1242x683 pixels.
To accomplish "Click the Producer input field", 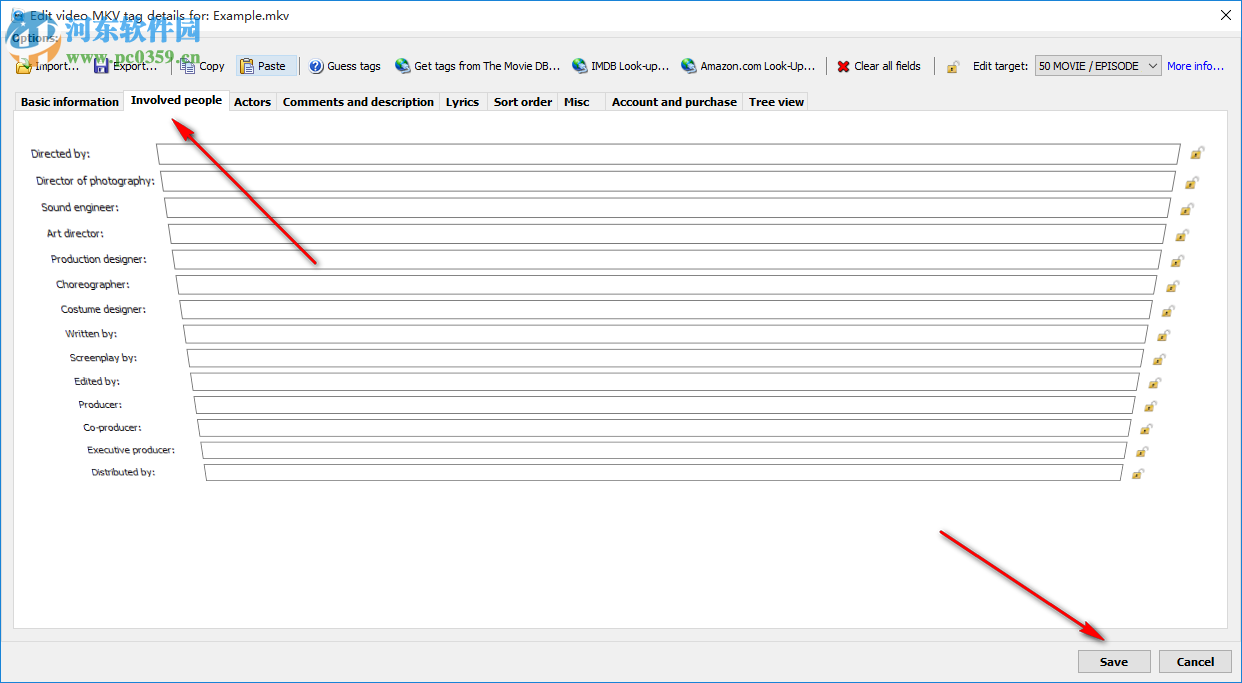I will [665, 404].
